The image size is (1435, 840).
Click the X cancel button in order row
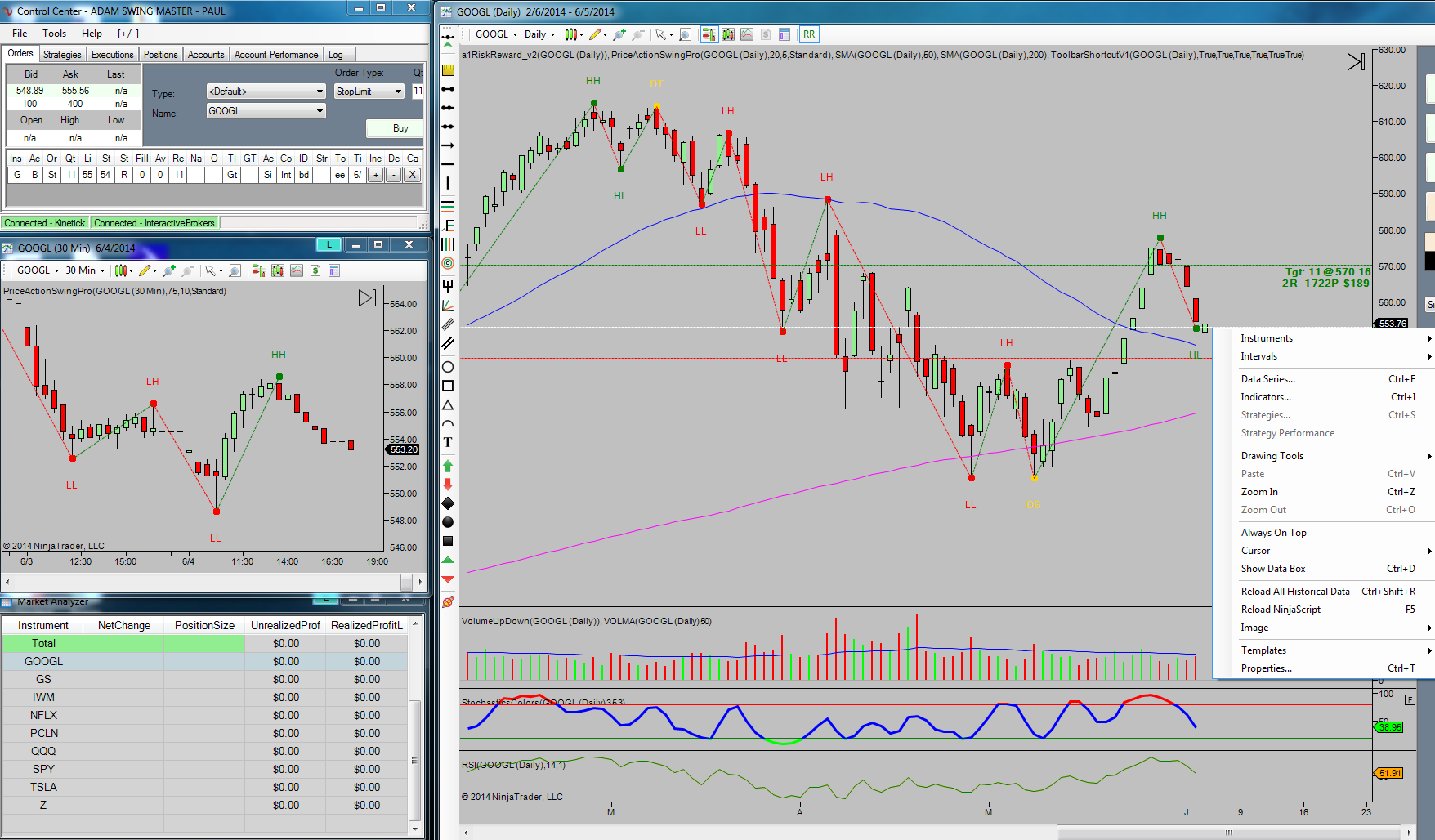pyautogui.click(x=413, y=175)
